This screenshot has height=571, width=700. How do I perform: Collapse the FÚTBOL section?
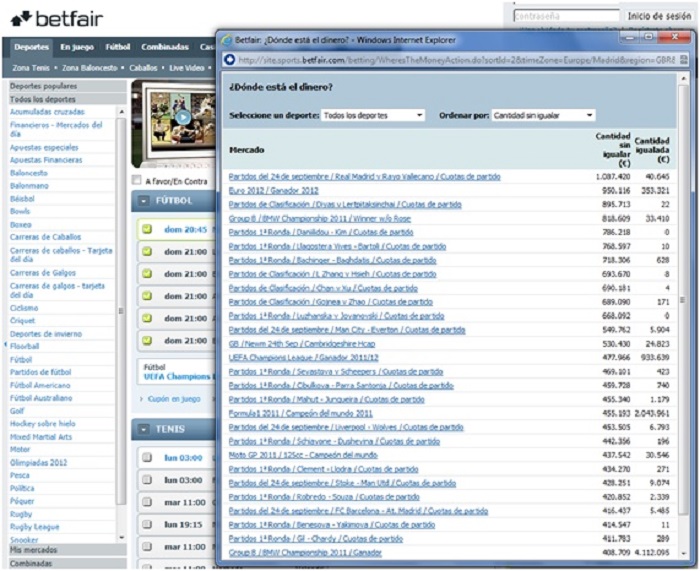pyautogui.click(x=144, y=201)
